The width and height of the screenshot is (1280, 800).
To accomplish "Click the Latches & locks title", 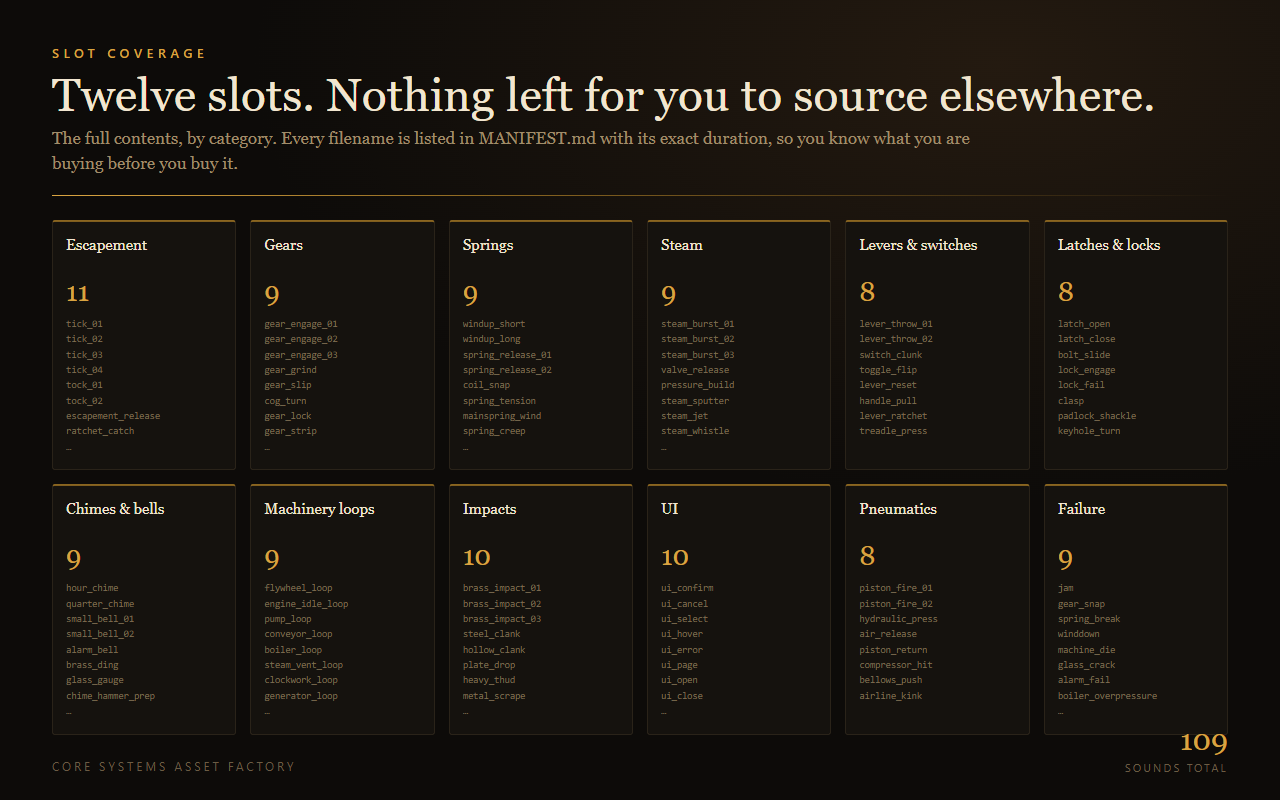I will [1109, 245].
